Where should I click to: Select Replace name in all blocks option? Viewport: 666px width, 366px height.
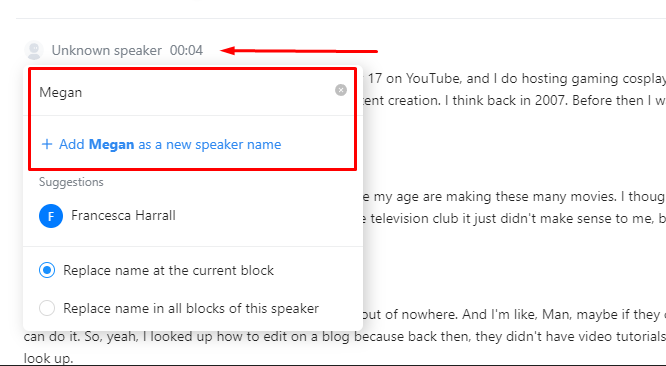coord(47,308)
